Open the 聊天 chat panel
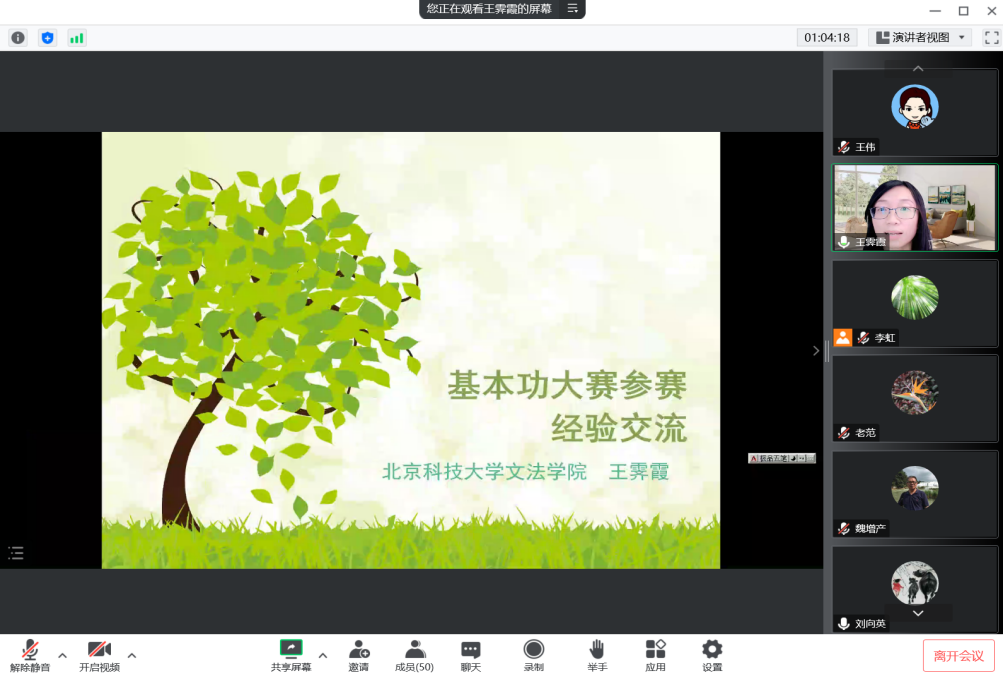 (470, 655)
